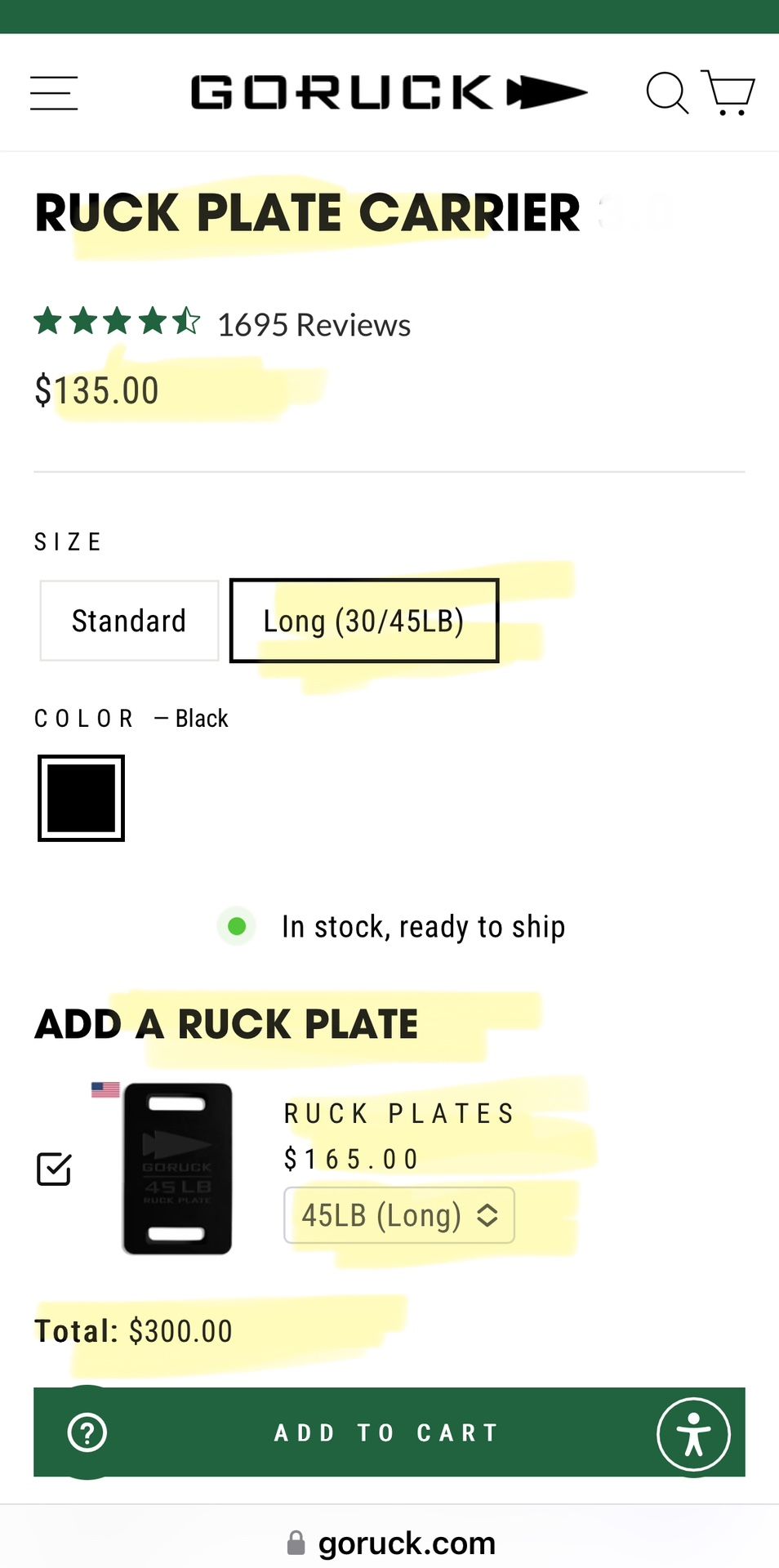Open the shopping cart
This screenshot has height=1568, width=779.
tap(728, 92)
